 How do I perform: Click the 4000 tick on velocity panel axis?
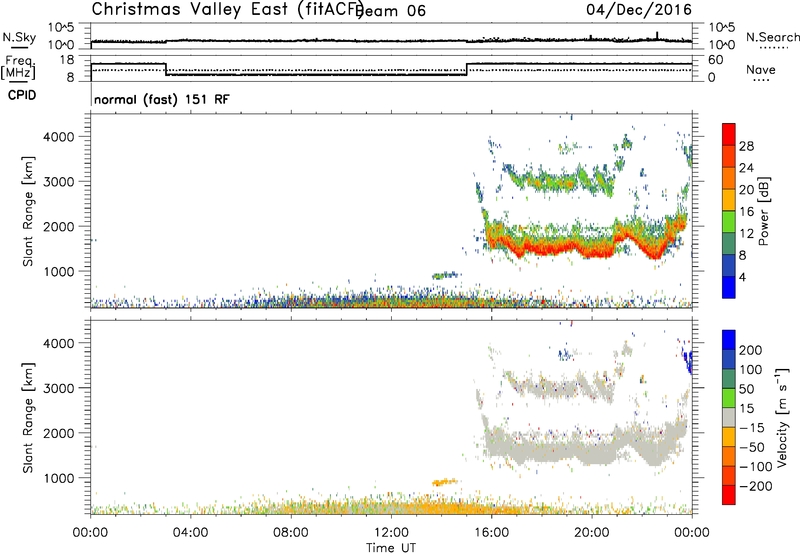point(59,343)
